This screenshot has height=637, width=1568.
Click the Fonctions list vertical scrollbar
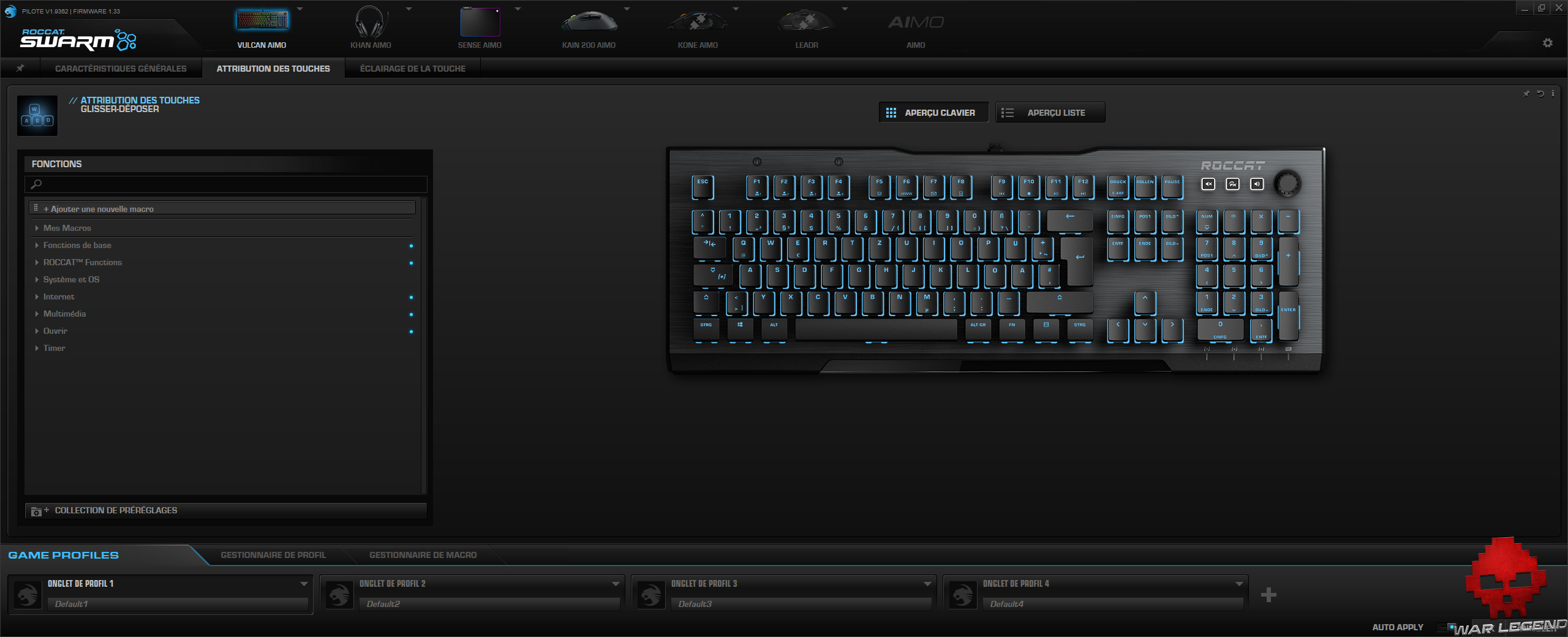coord(424,345)
